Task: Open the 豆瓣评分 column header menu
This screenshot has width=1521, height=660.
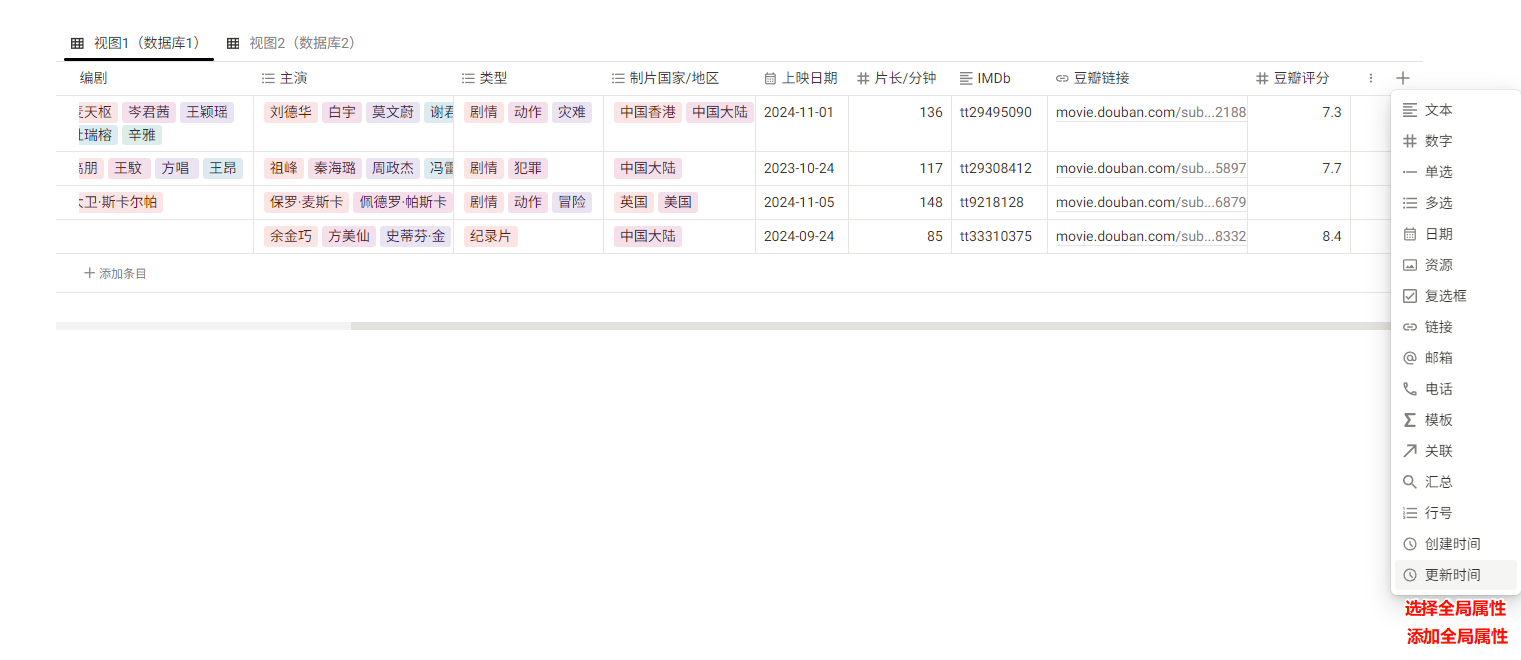Action: [1299, 78]
